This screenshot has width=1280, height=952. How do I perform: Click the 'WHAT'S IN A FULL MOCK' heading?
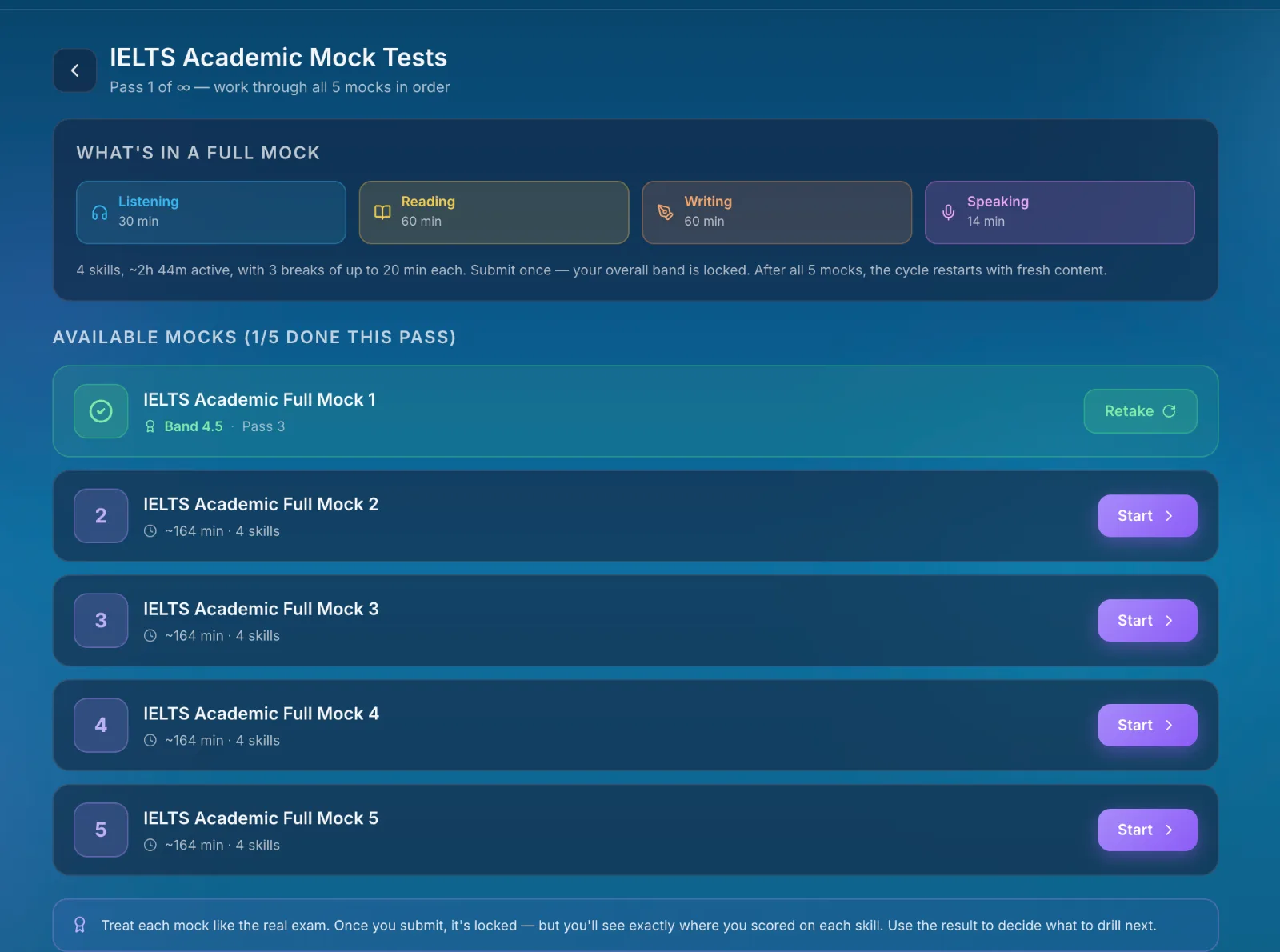pyautogui.click(x=198, y=153)
